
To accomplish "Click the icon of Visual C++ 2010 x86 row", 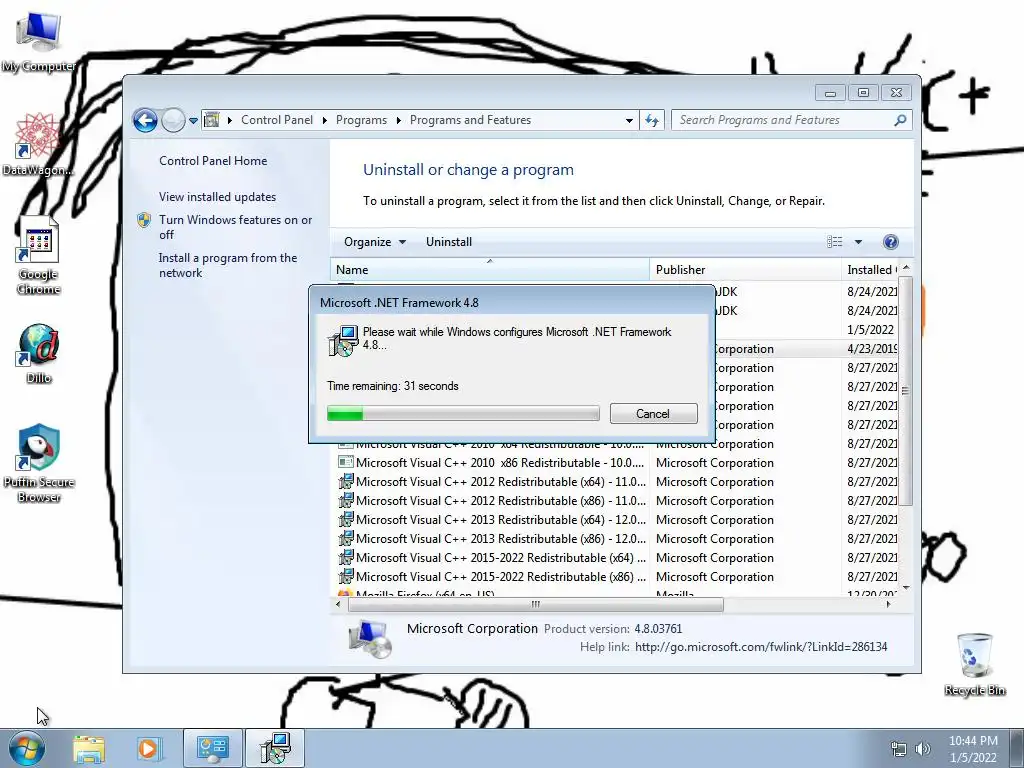I will tap(345, 462).
